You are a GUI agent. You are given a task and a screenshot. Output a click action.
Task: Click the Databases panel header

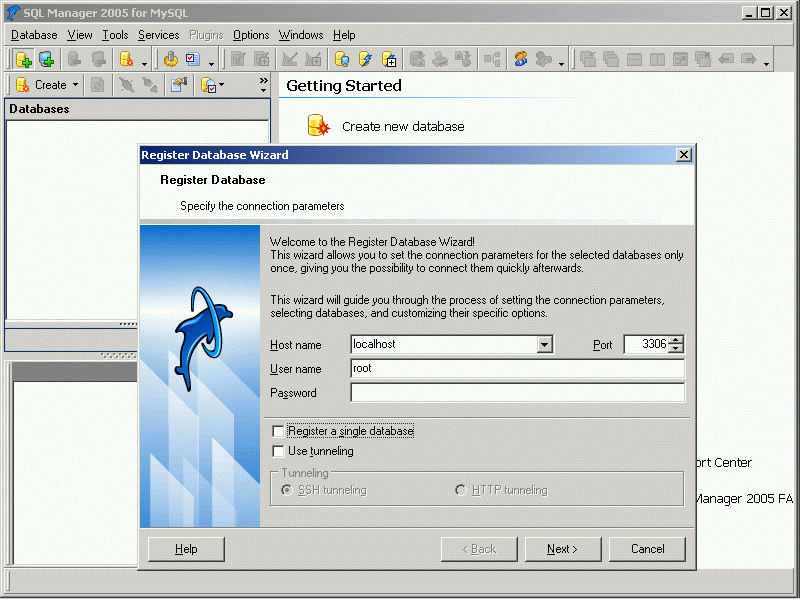point(137,109)
